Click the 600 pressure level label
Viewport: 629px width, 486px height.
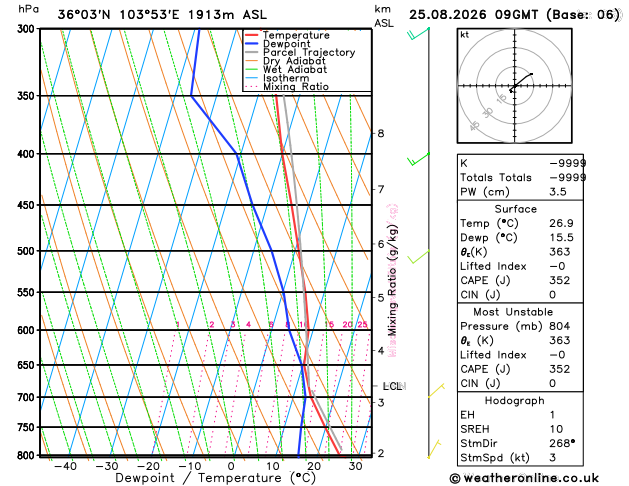point(28,330)
